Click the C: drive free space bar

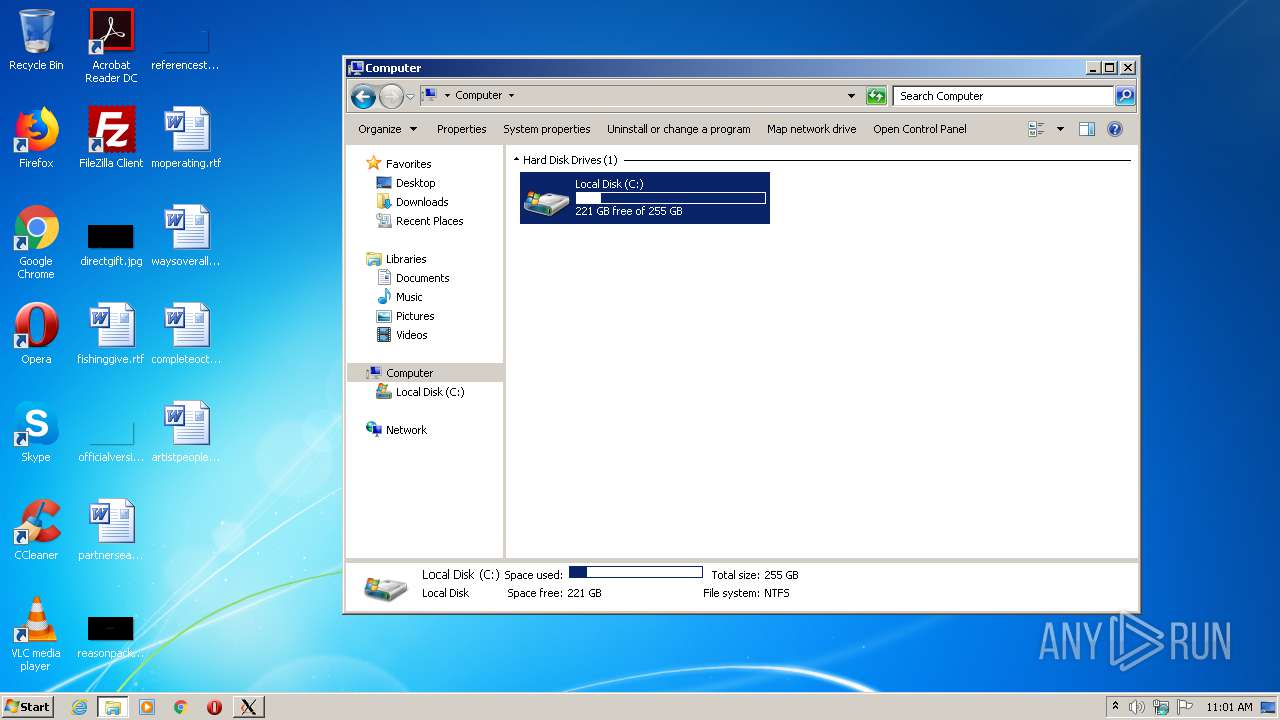coord(671,198)
